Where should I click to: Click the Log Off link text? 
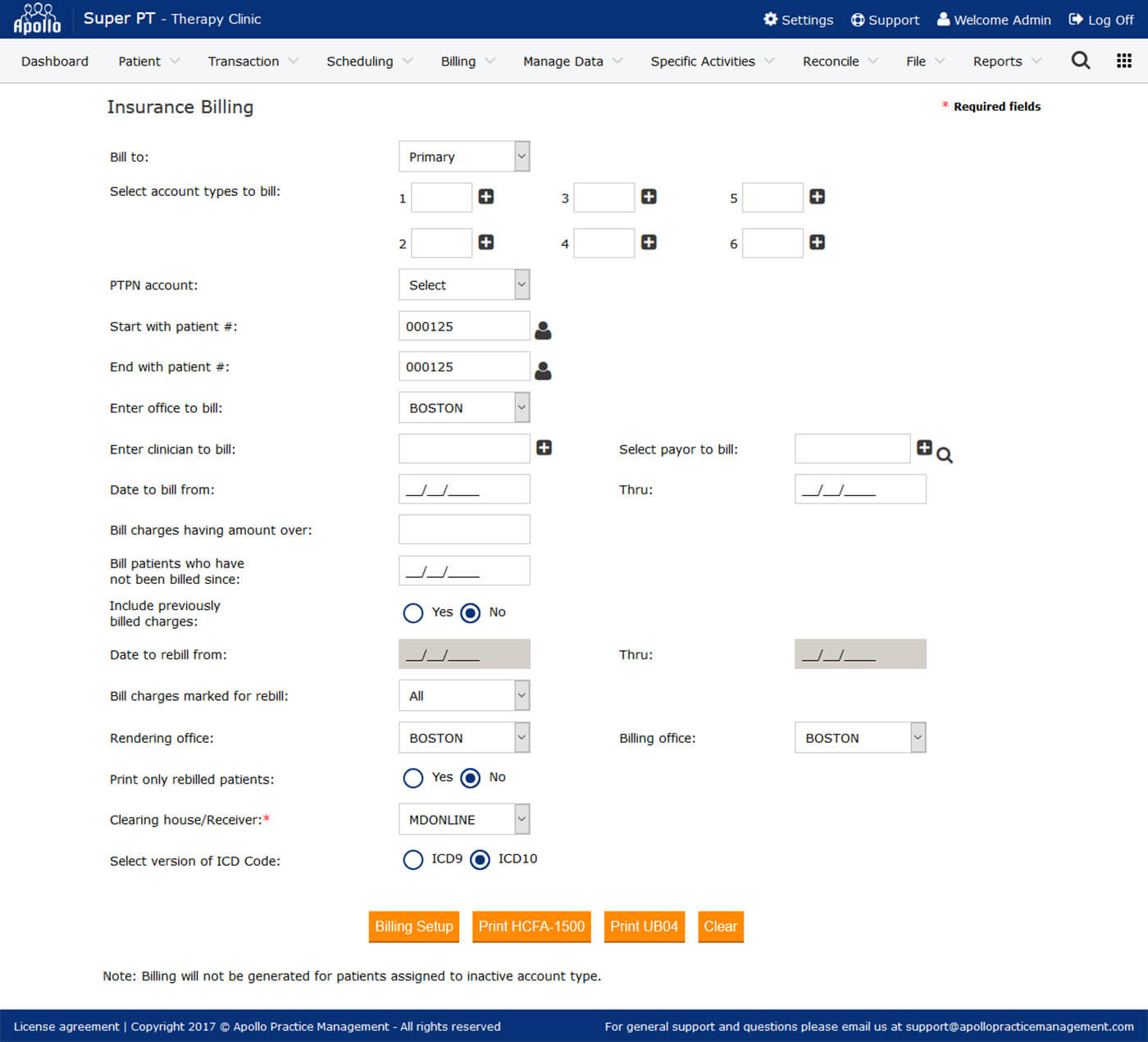coord(1111,20)
